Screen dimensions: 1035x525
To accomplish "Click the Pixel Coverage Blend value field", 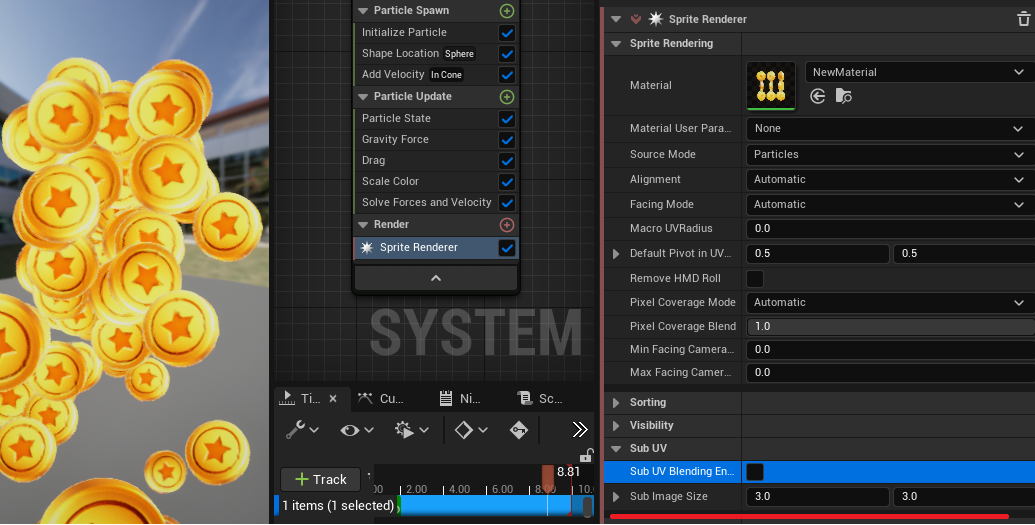I will pos(890,326).
